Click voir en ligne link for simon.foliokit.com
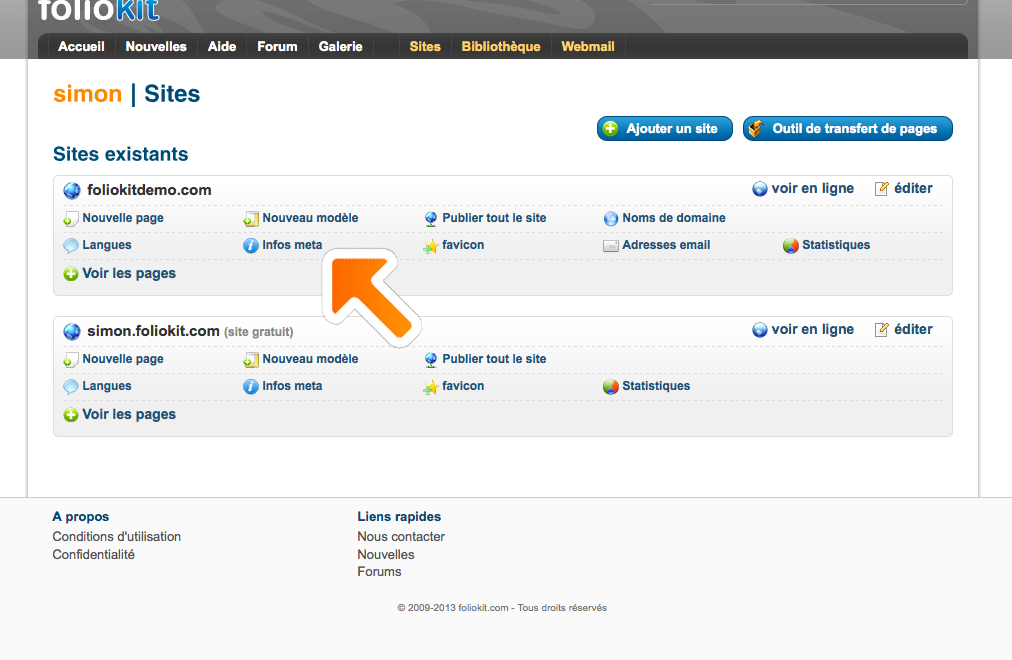 813,329
